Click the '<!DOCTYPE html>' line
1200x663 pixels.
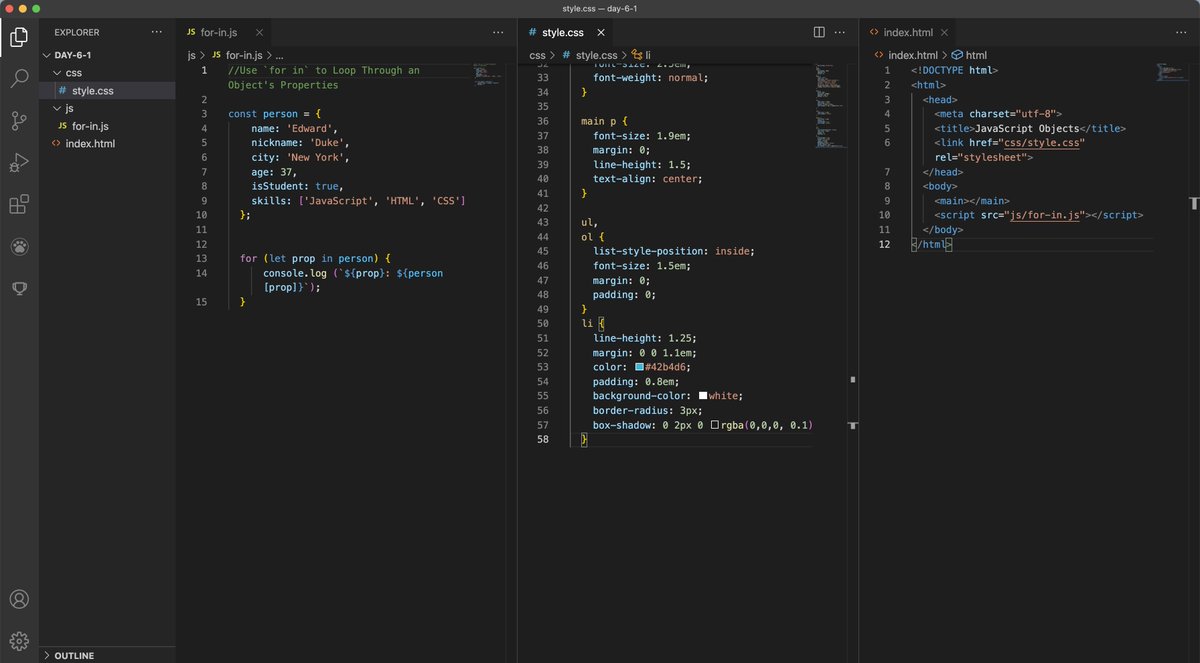tap(954, 71)
